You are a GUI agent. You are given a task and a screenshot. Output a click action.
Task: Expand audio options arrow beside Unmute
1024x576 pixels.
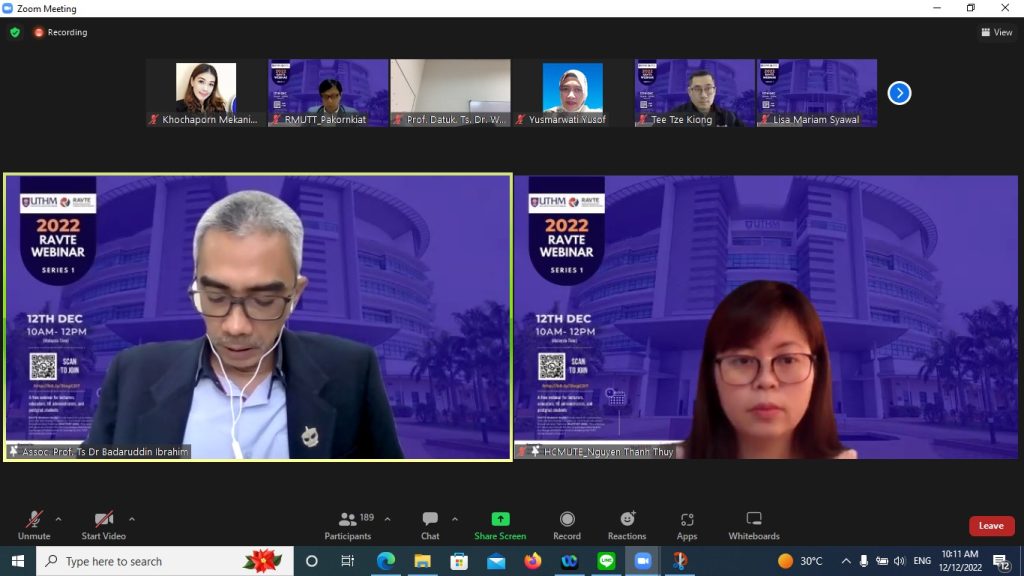tap(58, 519)
